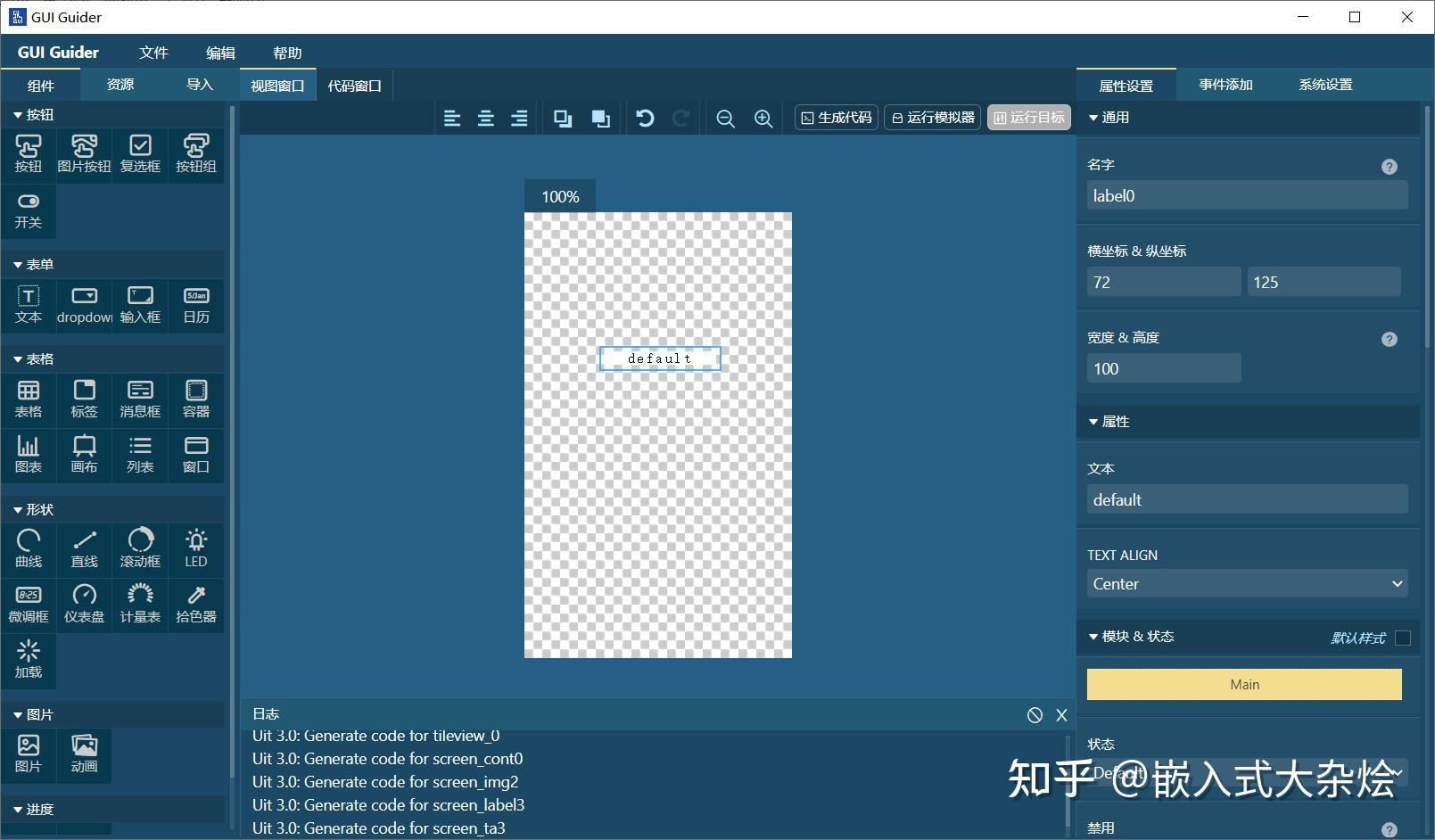Screen dimensions: 1435x840
Task: Toggle the 默认样式 checkbox
Action: click(1402, 637)
